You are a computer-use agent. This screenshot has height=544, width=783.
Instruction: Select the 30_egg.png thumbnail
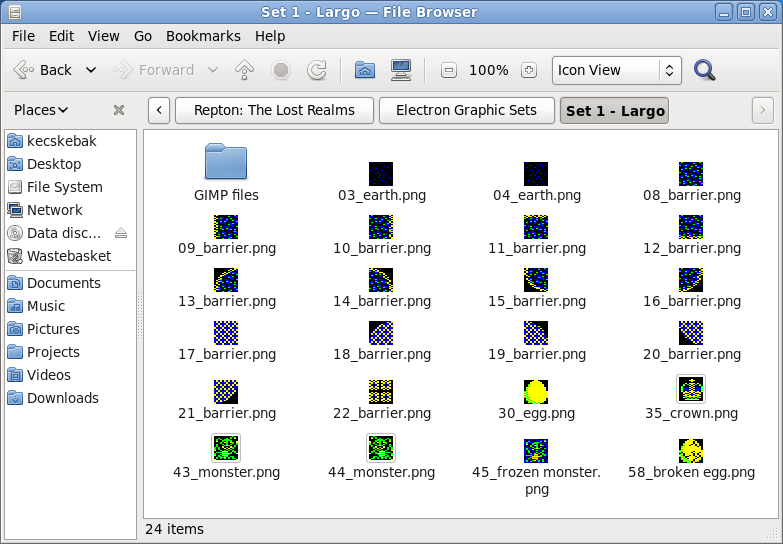(536, 392)
